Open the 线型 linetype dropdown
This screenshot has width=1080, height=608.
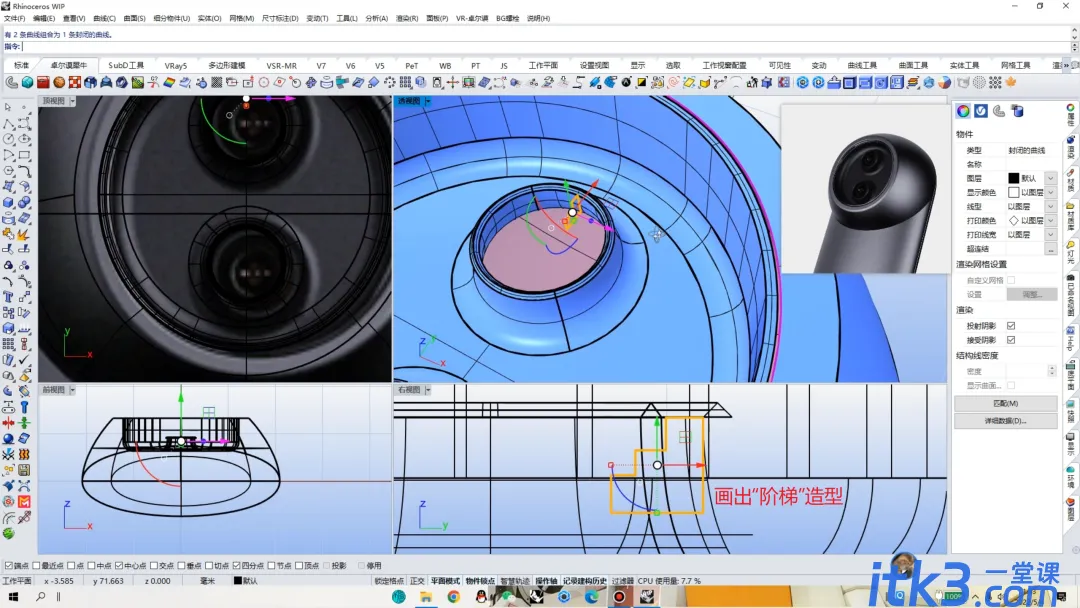1050,207
